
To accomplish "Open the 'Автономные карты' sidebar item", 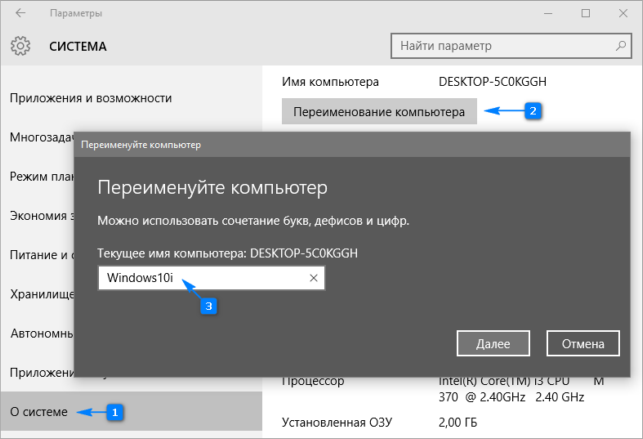I will tap(42, 333).
